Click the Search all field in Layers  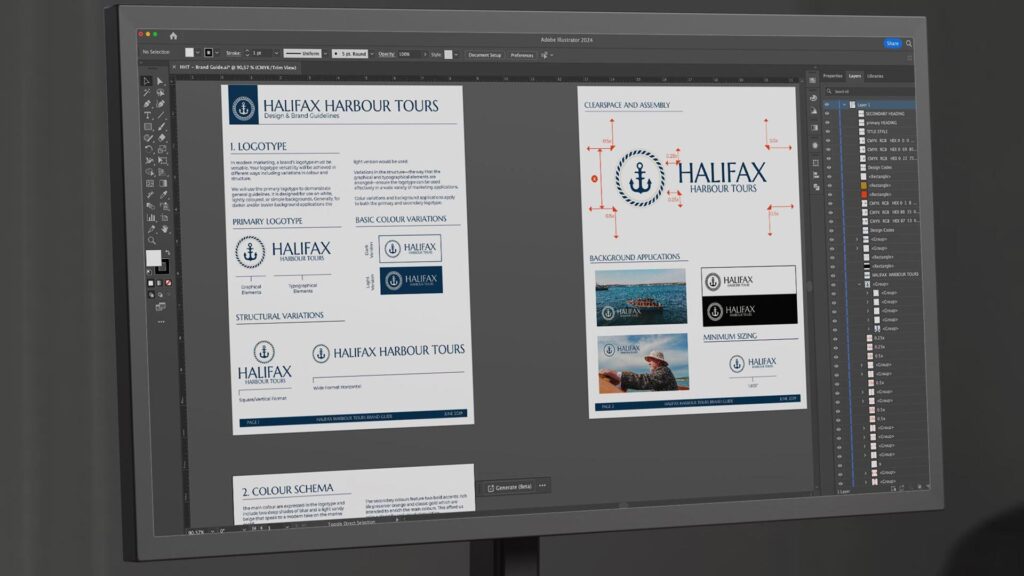click(x=871, y=91)
